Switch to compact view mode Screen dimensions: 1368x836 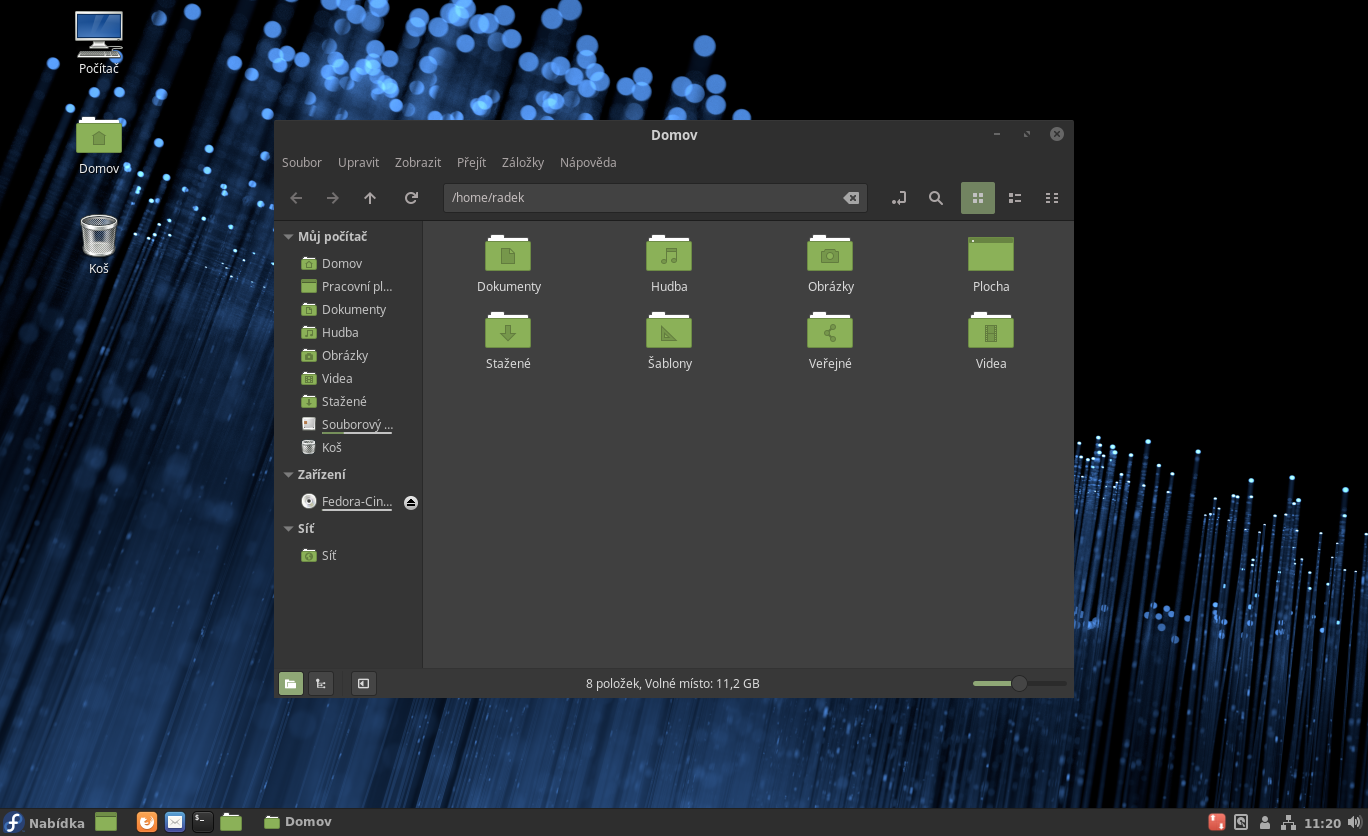click(1052, 198)
